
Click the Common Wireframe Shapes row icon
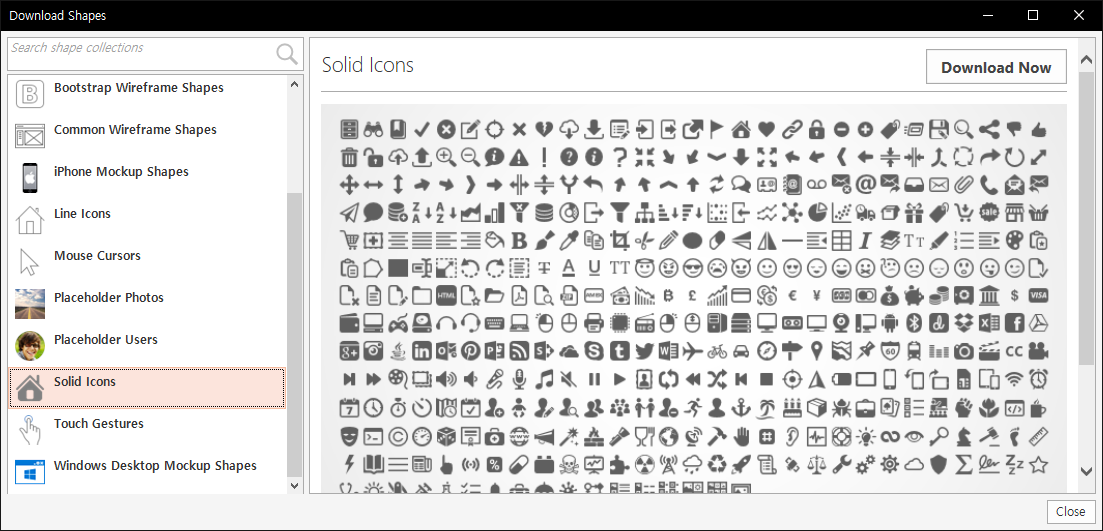pyautogui.click(x=30, y=136)
